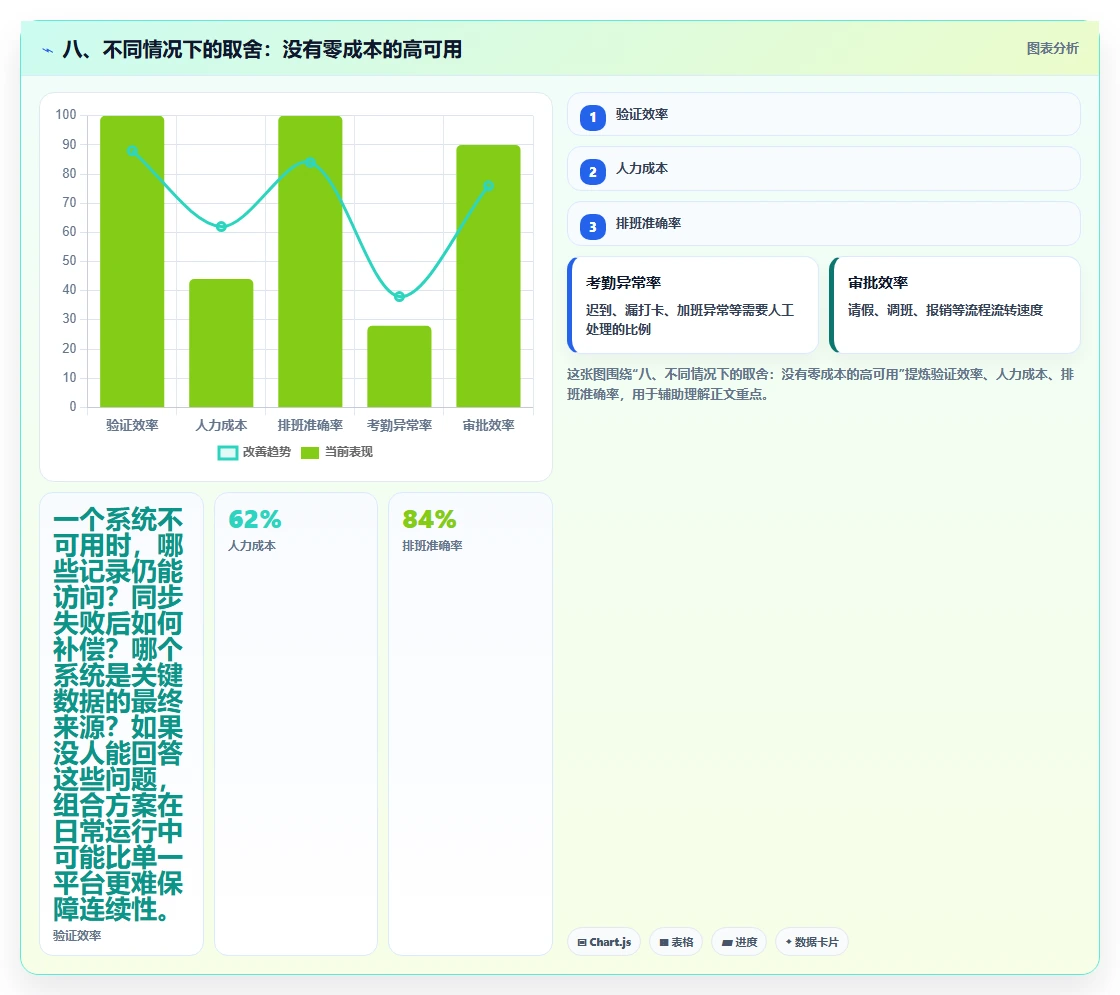The width and height of the screenshot is (1120, 995).
Task: Click the 表格 tag
Action: click(676, 942)
